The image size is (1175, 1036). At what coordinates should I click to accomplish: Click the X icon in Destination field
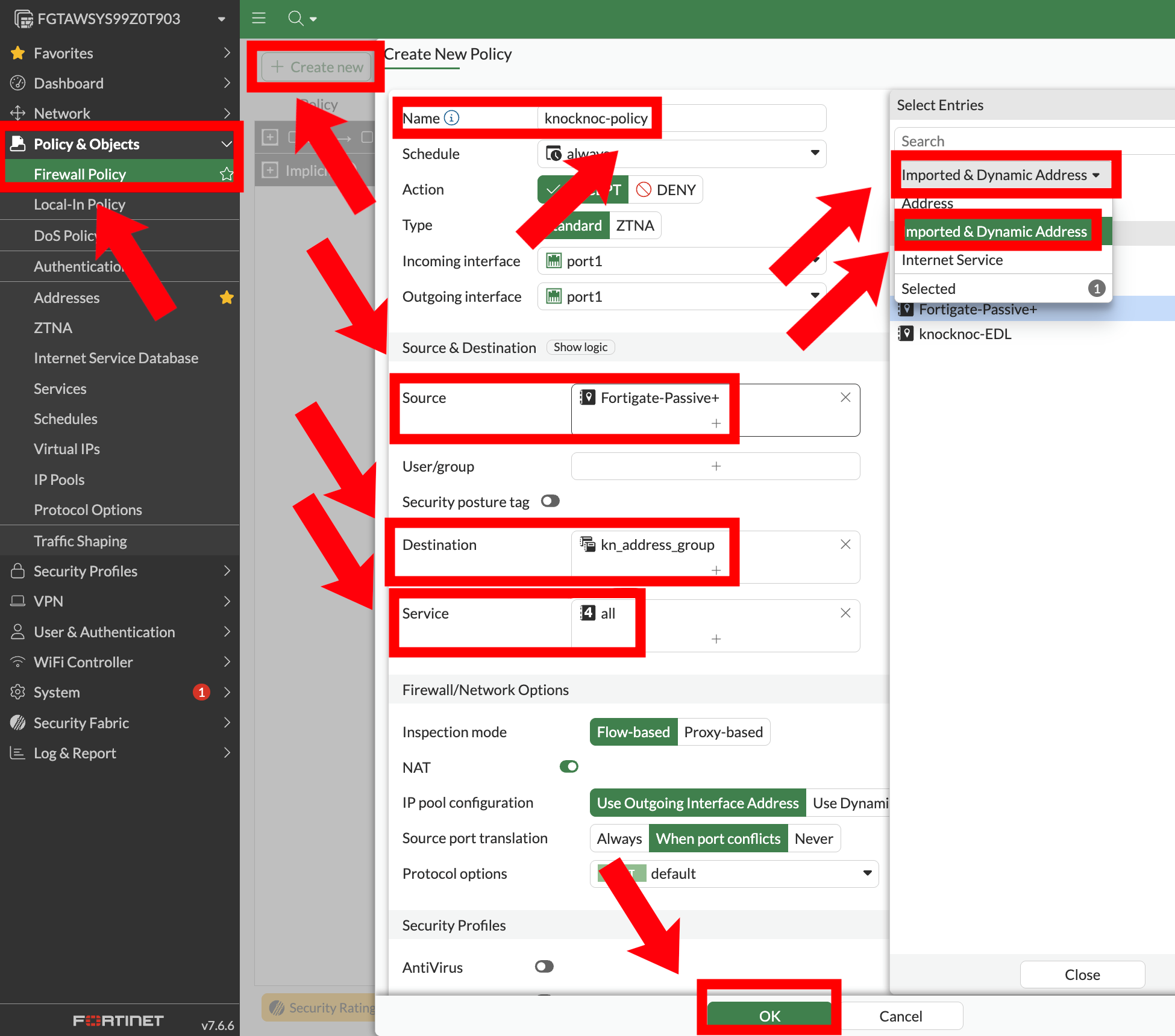845,545
